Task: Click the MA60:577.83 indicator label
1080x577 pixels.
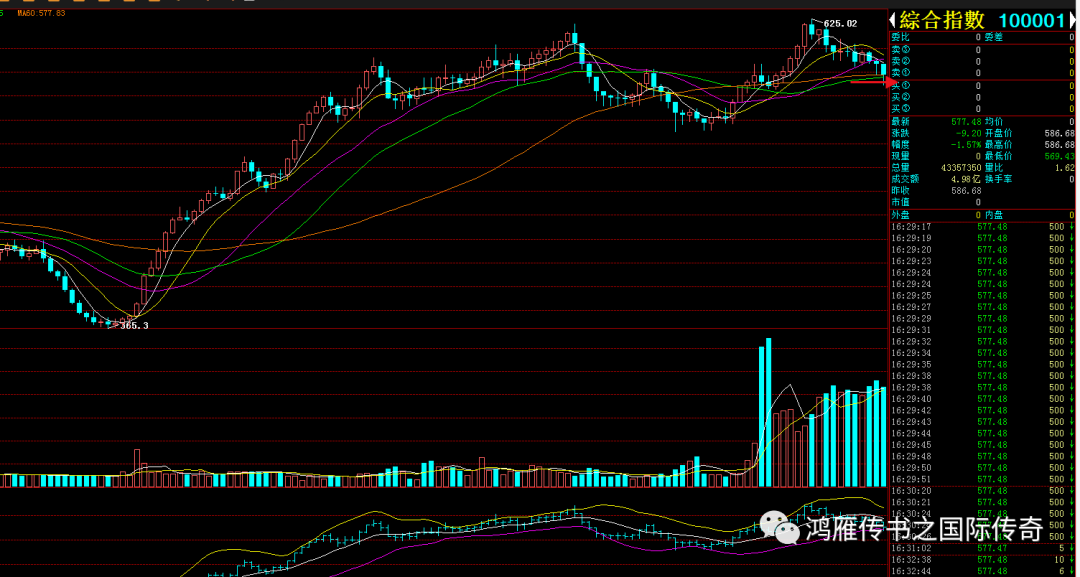Action: click(41, 13)
